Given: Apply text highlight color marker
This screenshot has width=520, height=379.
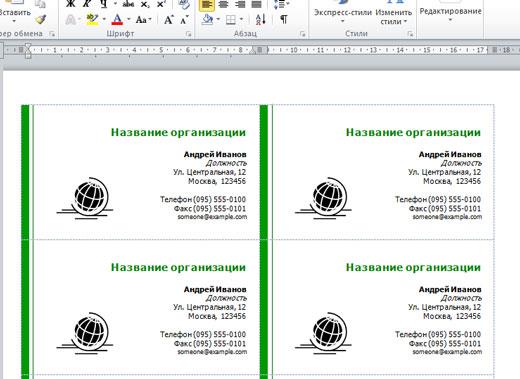Looking at the screenshot, I should pyautogui.click(x=92, y=20).
